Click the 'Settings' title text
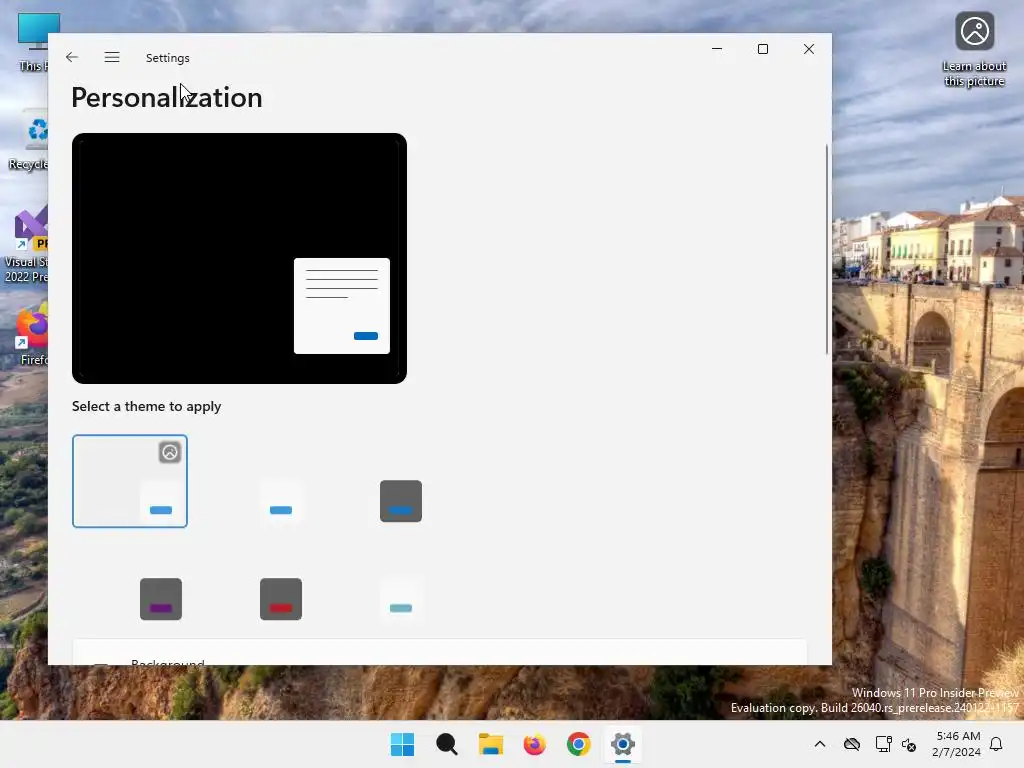The image size is (1024, 768). (x=168, y=57)
